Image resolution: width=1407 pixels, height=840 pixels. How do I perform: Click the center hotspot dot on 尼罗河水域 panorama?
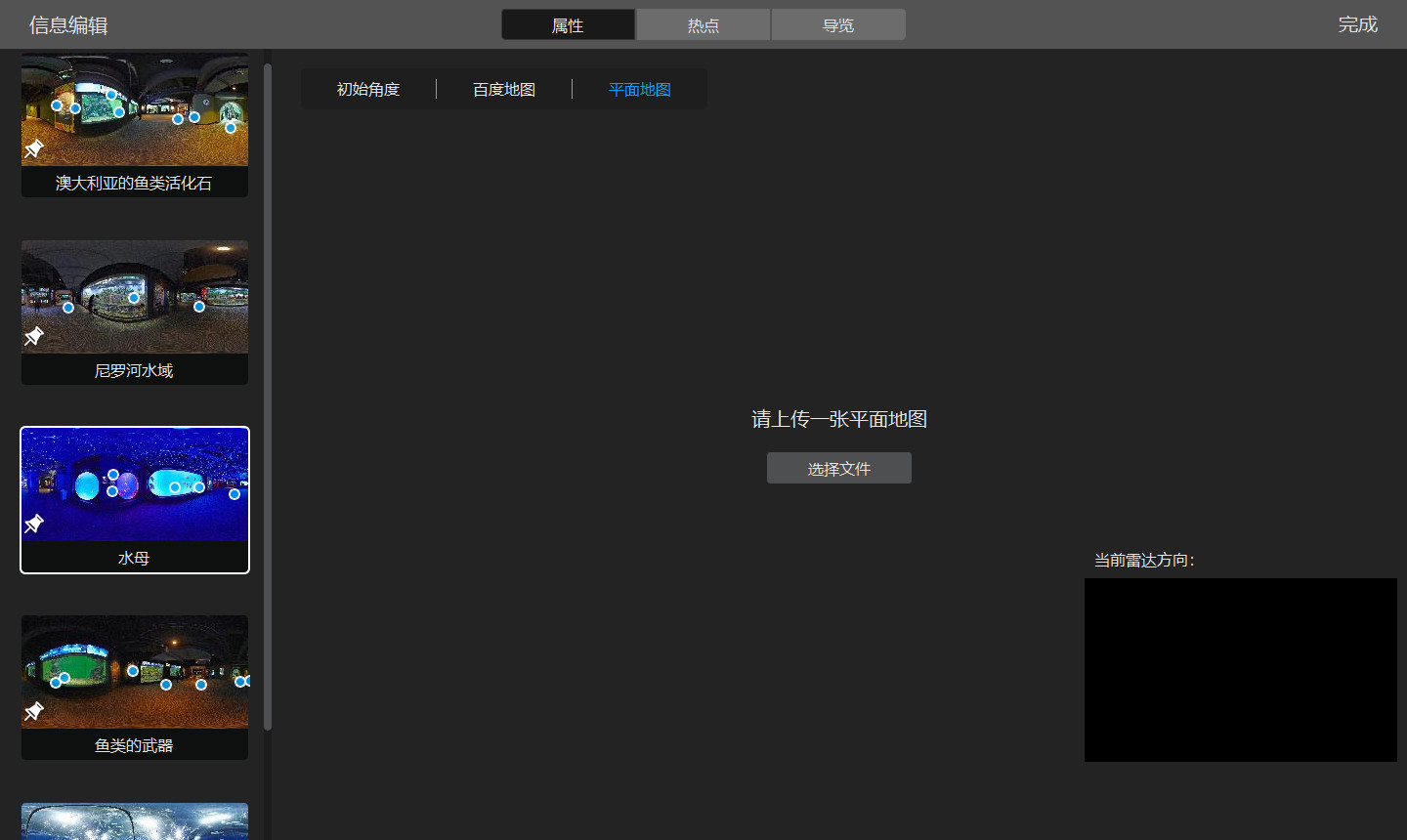134,298
